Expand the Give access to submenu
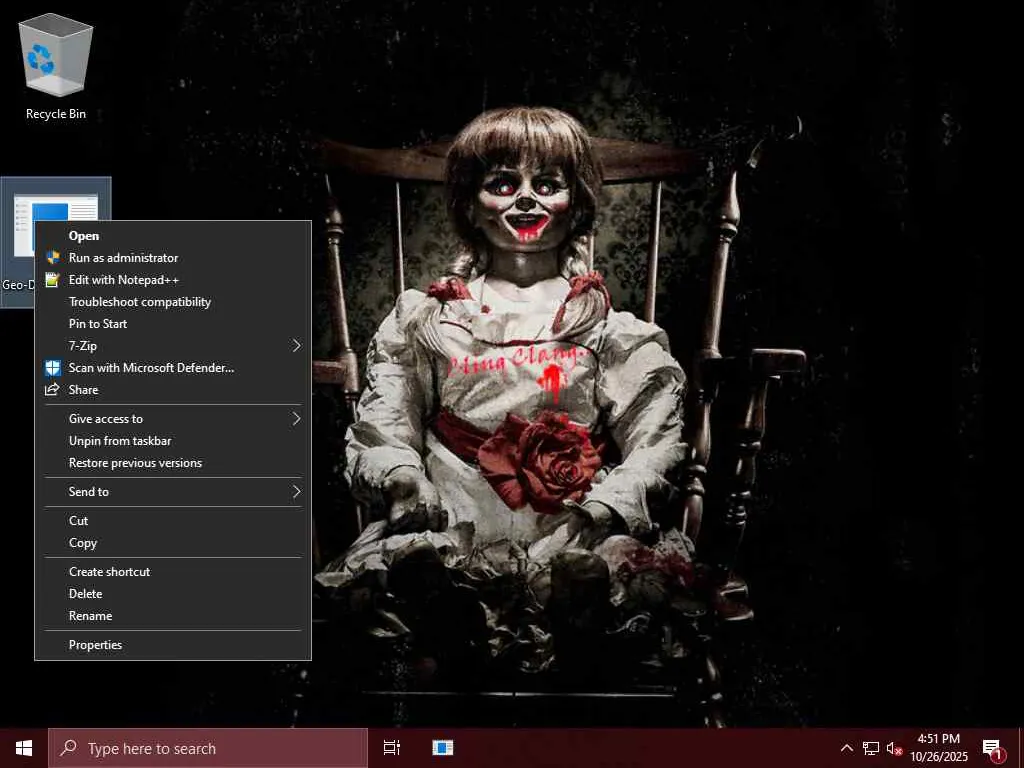The width and height of the screenshot is (1024, 768). [x=173, y=419]
